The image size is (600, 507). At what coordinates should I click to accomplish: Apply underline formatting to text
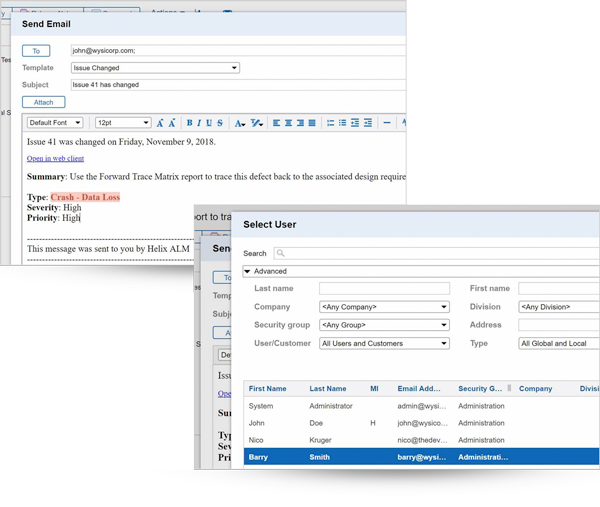pyautogui.click(x=209, y=123)
